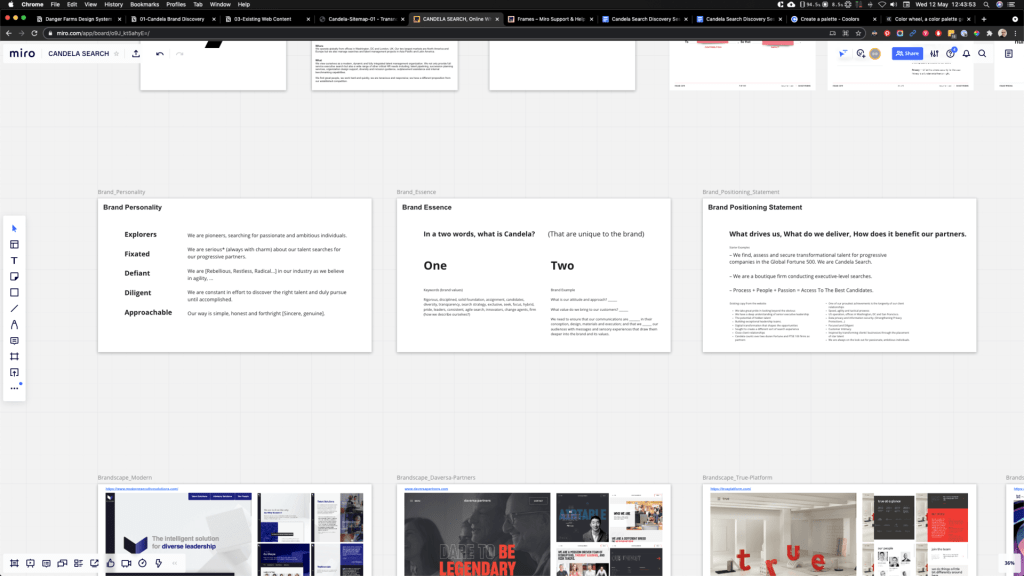Open the Bookmarks menu in menu bar
The width and height of the screenshot is (1024, 576).
click(144, 5)
